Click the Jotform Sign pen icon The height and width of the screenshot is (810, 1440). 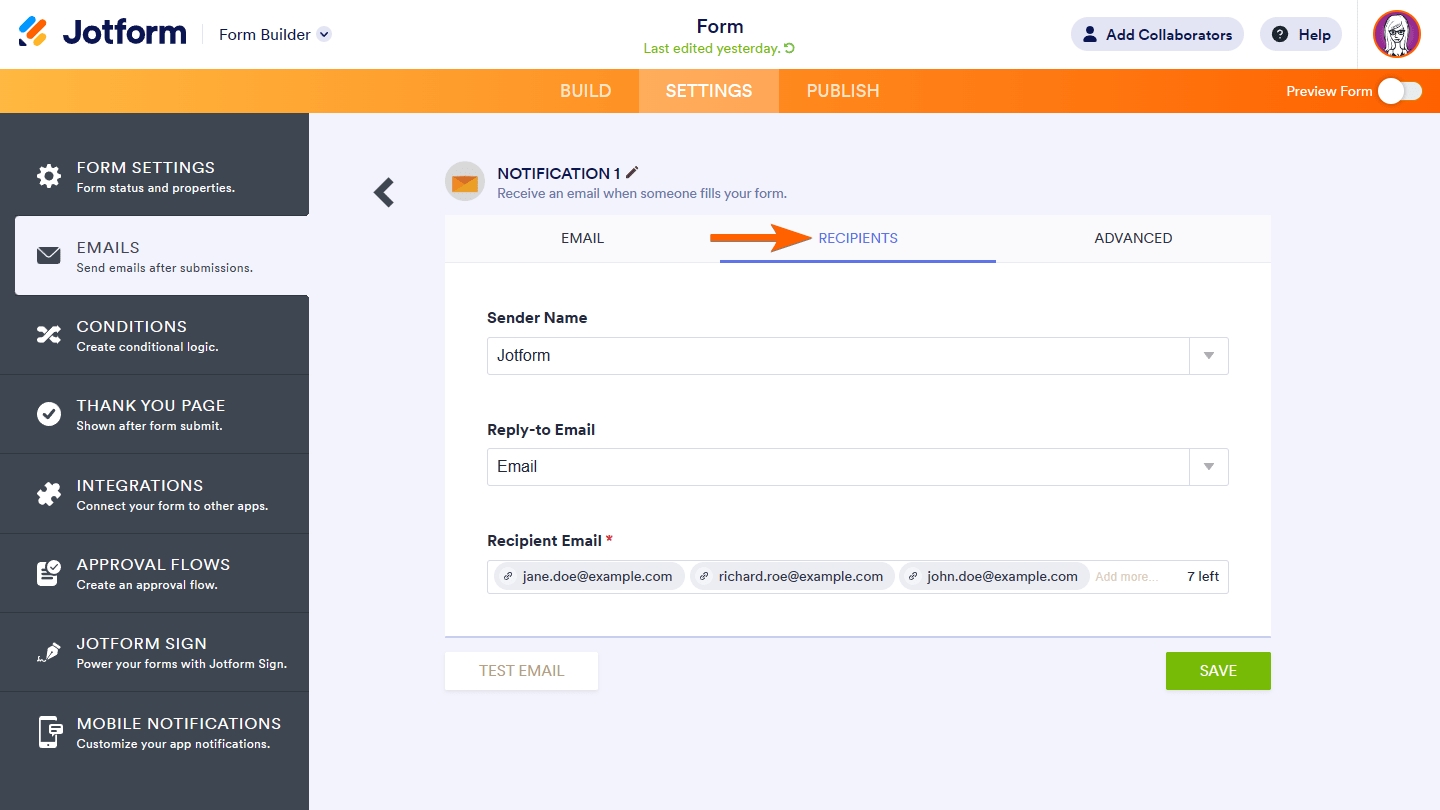click(x=49, y=651)
